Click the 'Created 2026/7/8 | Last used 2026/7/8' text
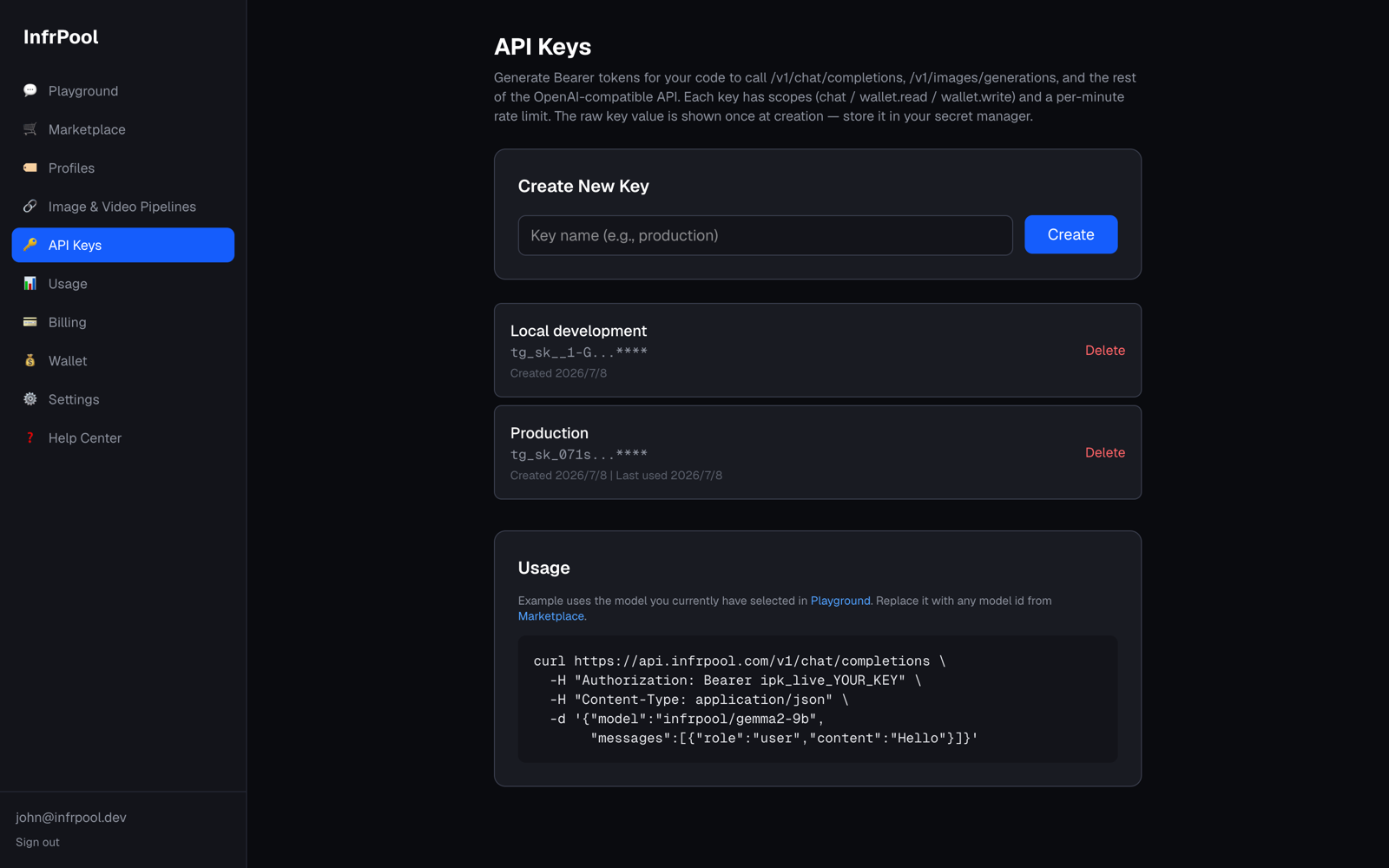 [x=616, y=476]
